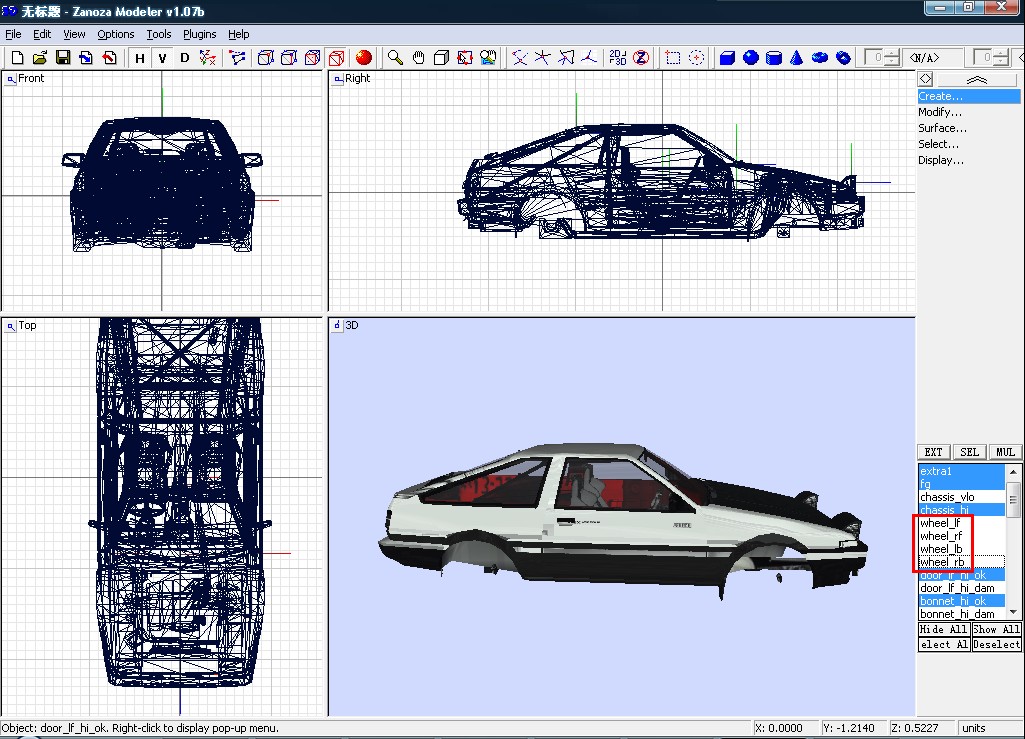Click the 2D/3D switch icon
Viewport: 1025px width, 739px height.
[x=618, y=58]
